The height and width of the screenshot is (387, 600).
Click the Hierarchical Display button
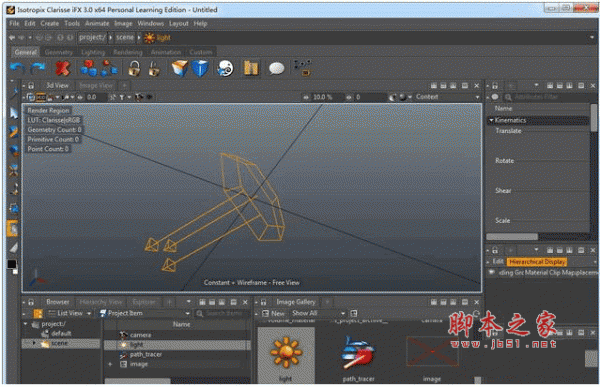[x=537, y=262]
